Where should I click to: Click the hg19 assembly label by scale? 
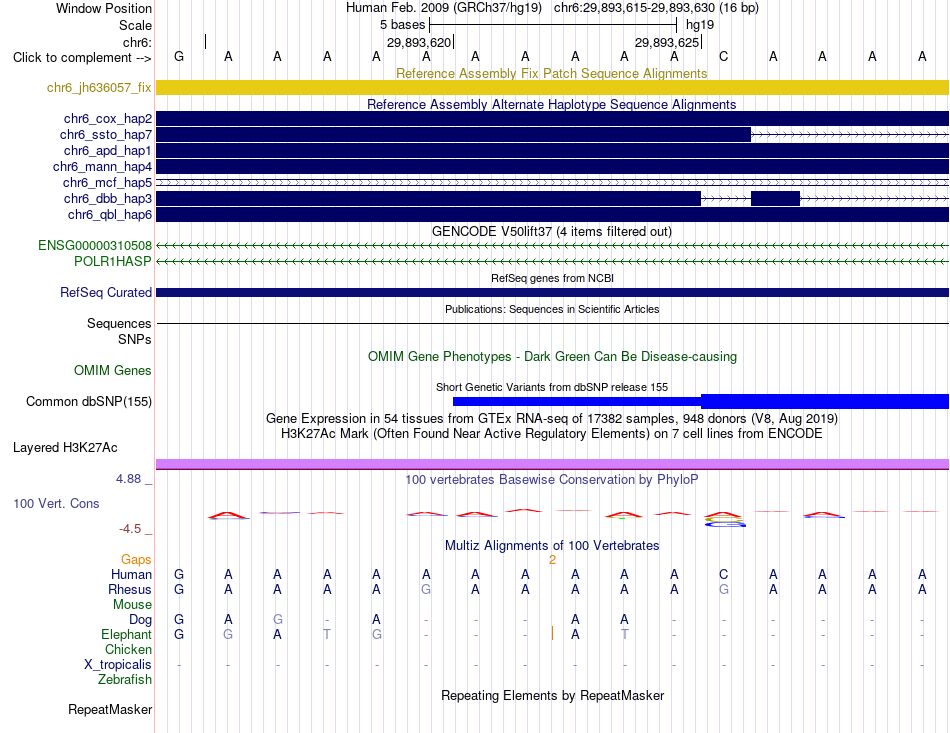[x=700, y=25]
